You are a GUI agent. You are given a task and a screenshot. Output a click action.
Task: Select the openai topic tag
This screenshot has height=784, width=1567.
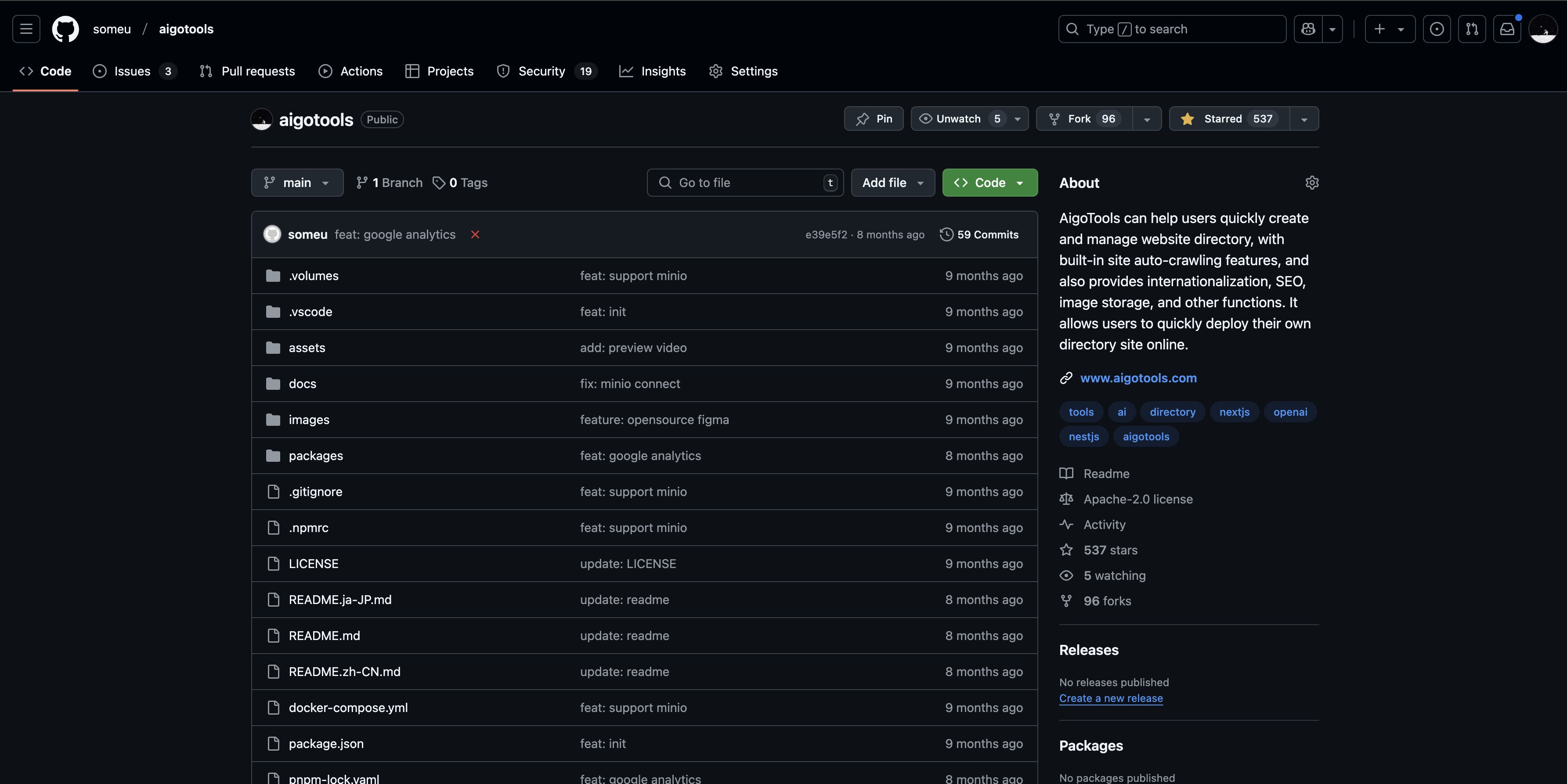[1290, 412]
